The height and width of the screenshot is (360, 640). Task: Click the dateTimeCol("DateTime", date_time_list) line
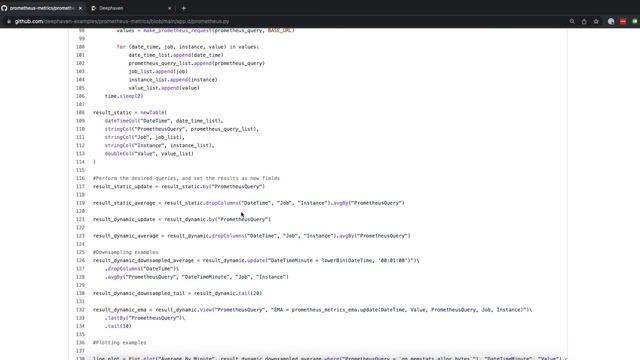[x=164, y=121]
